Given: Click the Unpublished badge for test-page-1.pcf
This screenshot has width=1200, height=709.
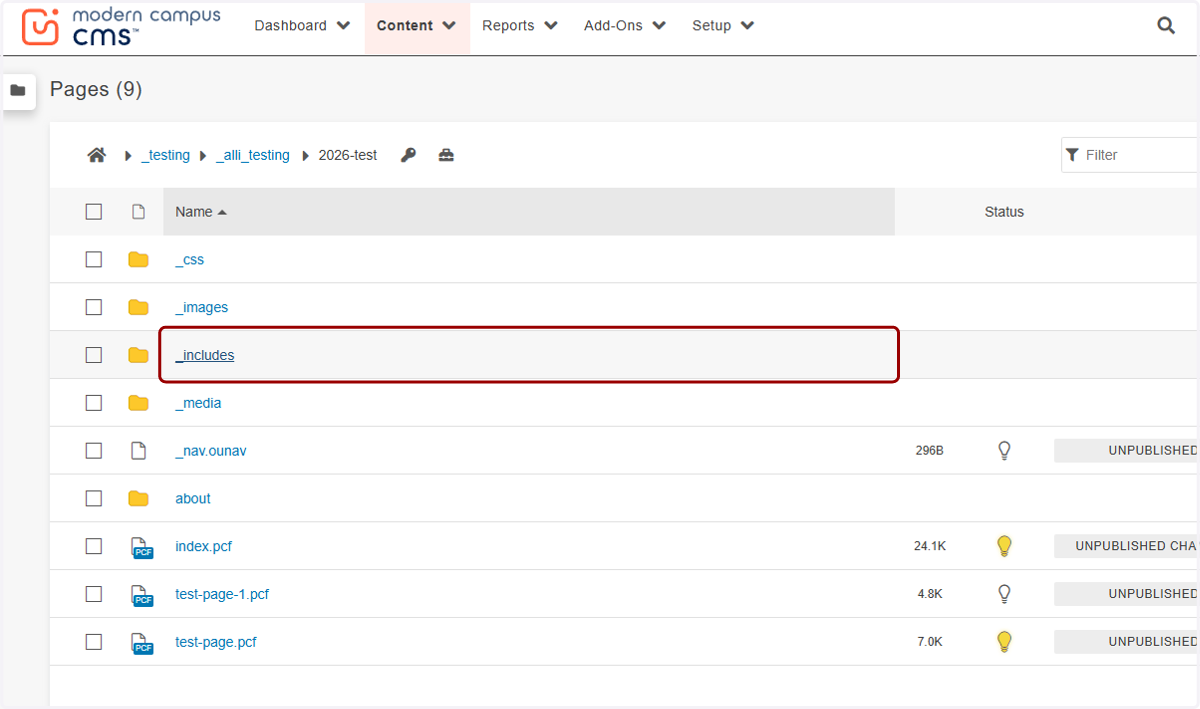Looking at the screenshot, I should pos(1127,594).
